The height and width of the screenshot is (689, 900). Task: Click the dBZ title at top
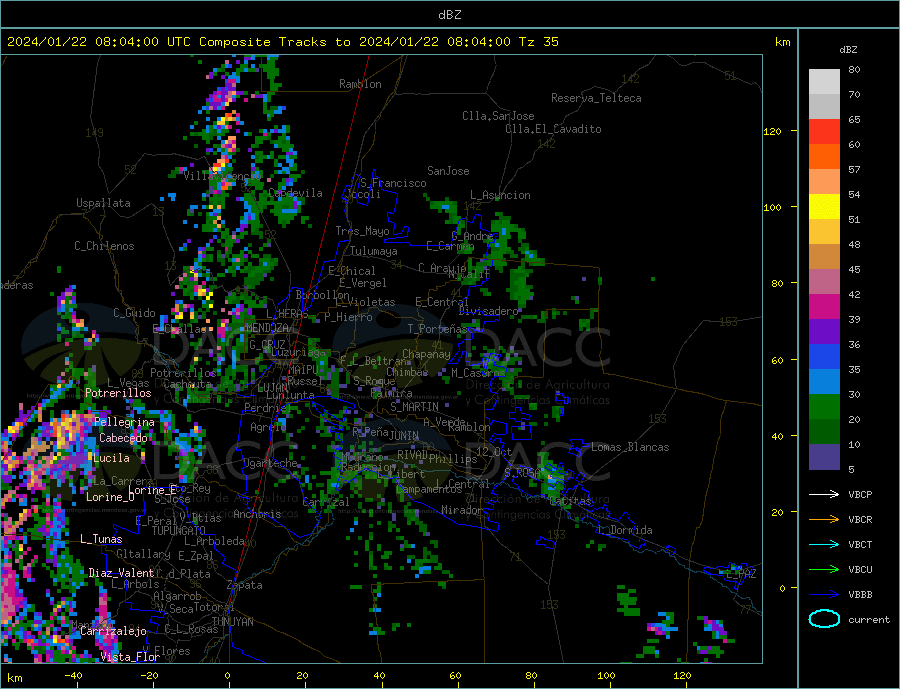pos(449,15)
